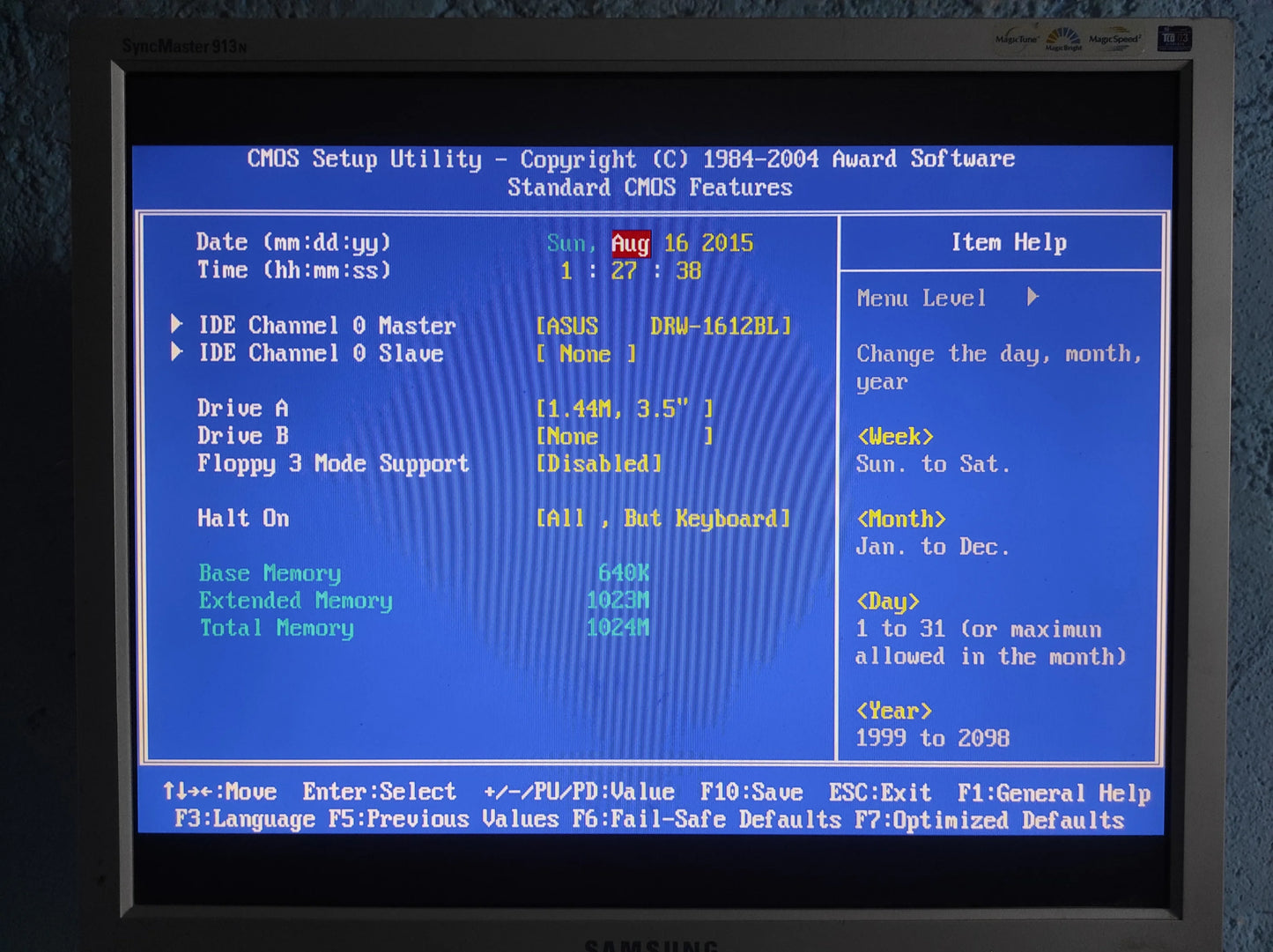Image resolution: width=1273 pixels, height=952 pixels.
Task: Click the <Year> help heading
Action: (x=894, y=712)
